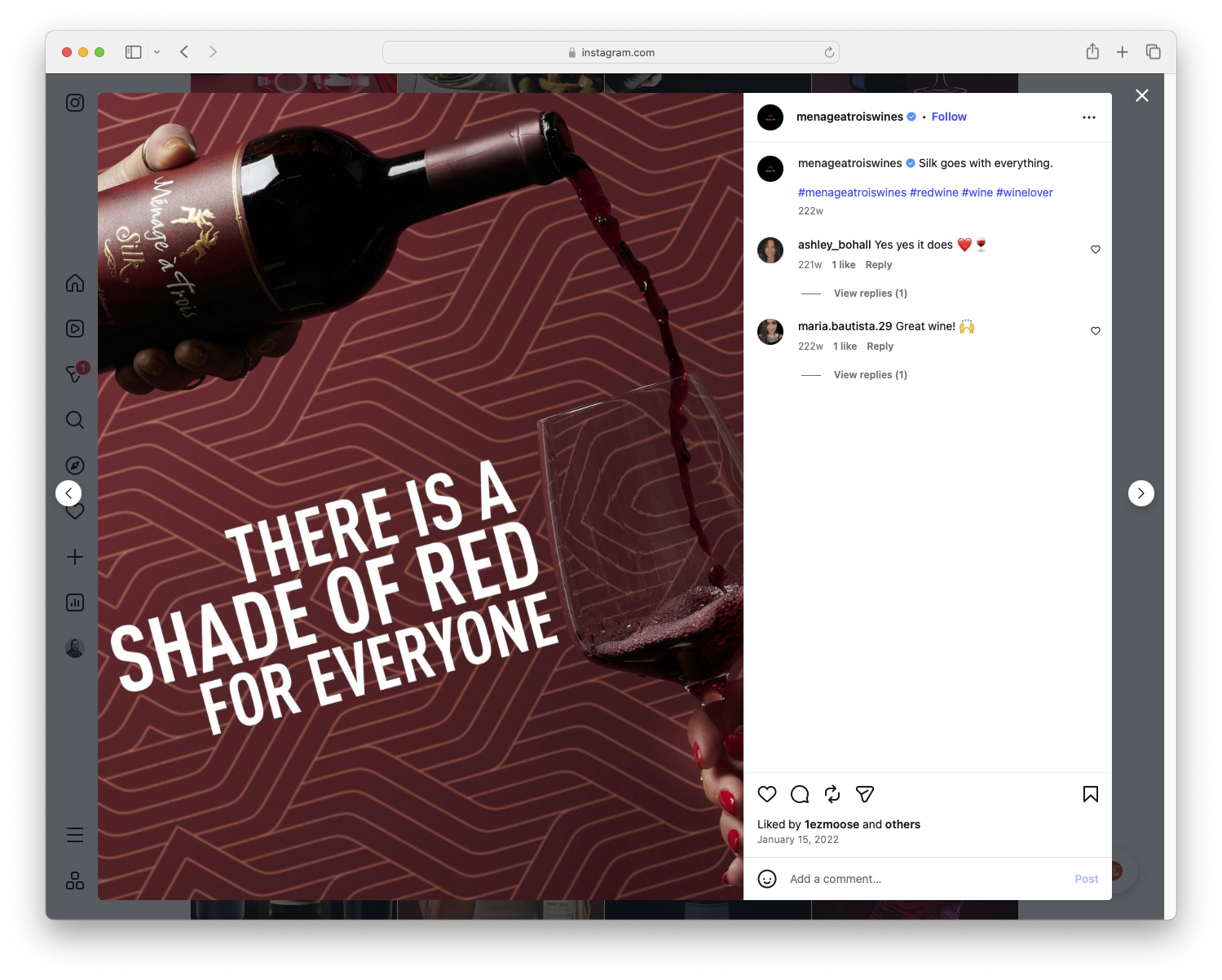View replies to maria.bautista.29's comment

870,374
